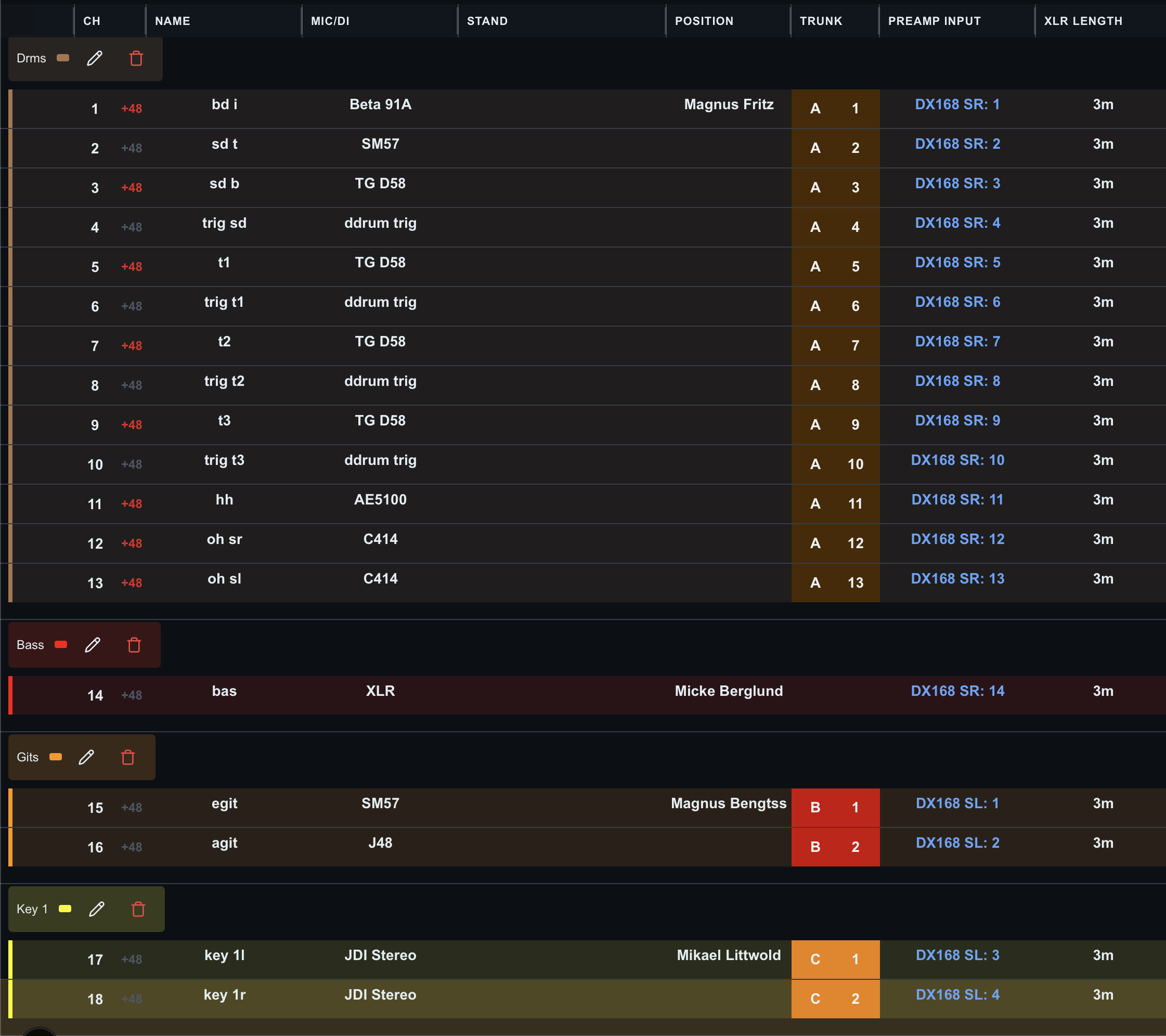Viewport: 1166px width, 1036px height.
Task: Select the J48 DI cell for agit
Action: tap(381, 843)
